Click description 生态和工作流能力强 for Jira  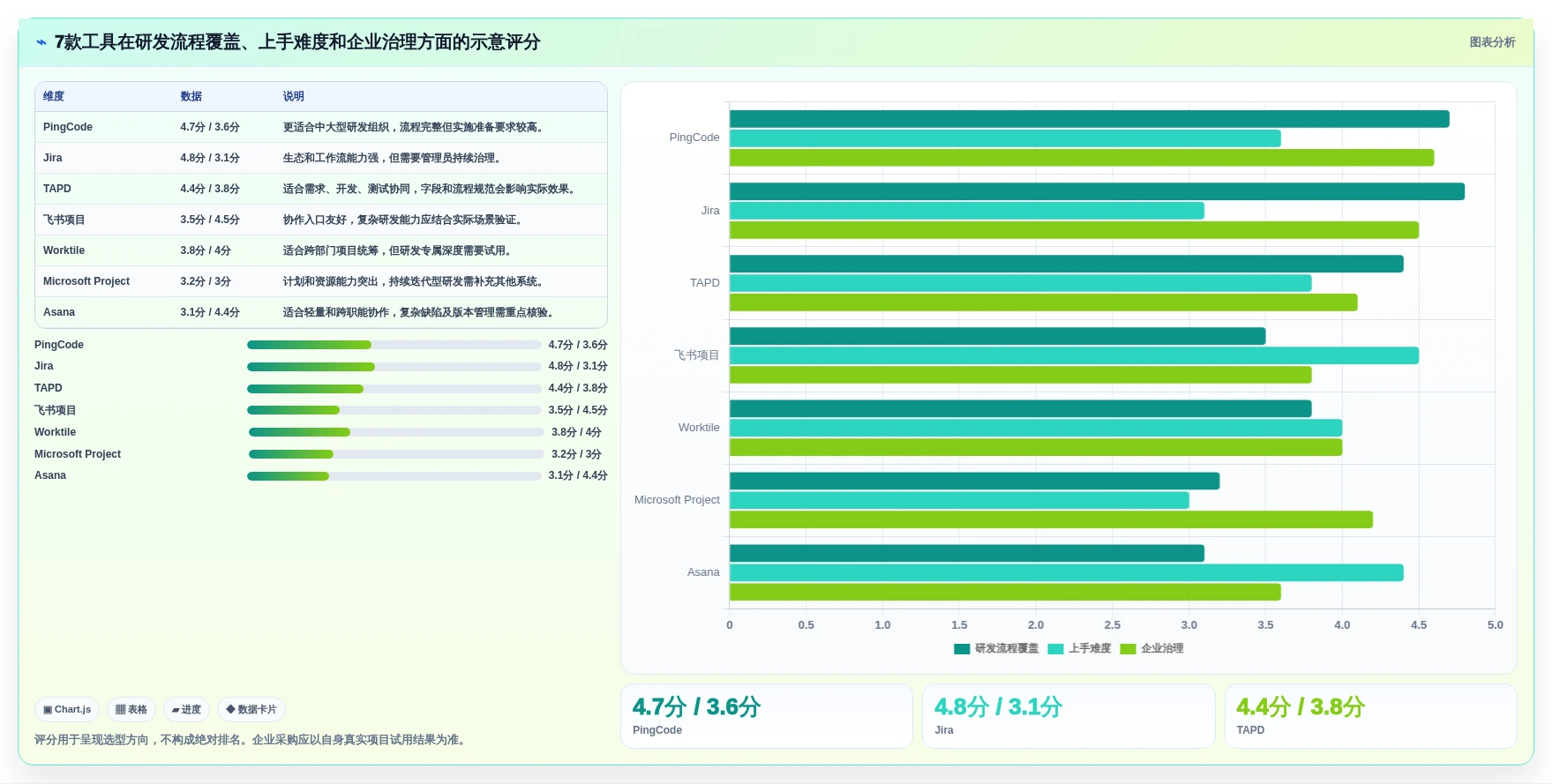coord(394,158)
